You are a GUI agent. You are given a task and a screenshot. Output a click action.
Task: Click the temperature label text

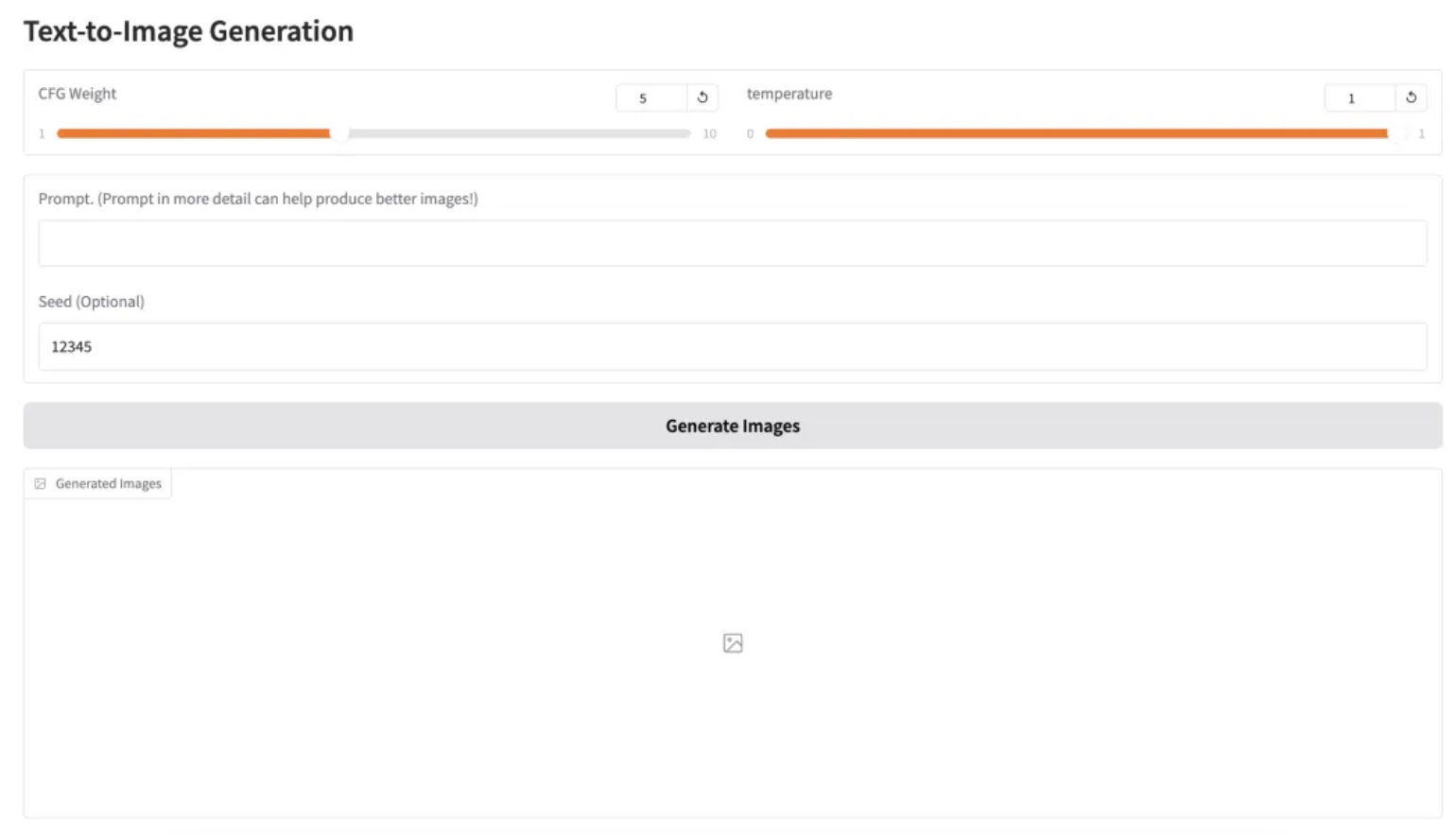click(789, 94)
